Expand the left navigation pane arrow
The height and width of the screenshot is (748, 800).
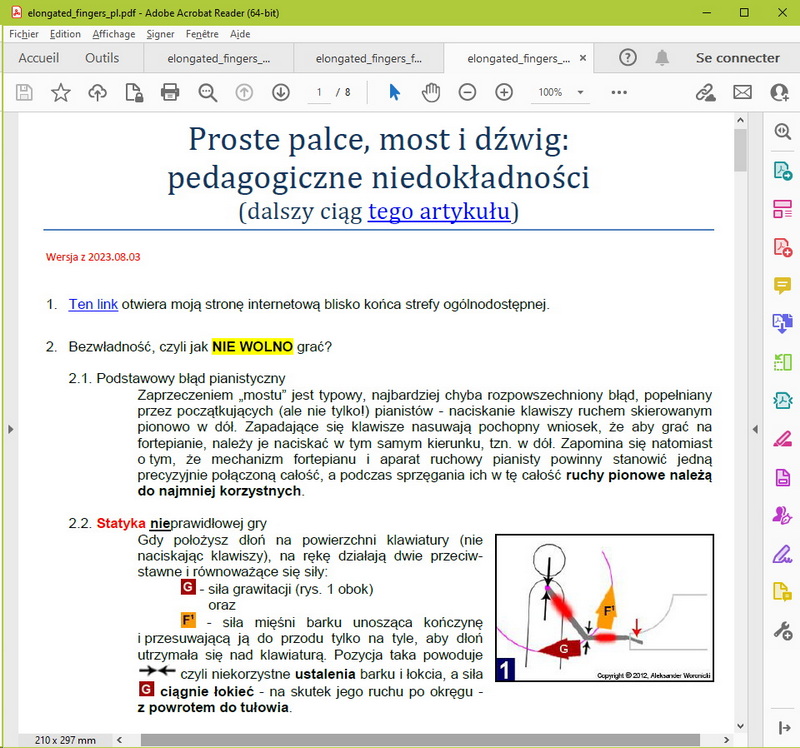[10, 428]
